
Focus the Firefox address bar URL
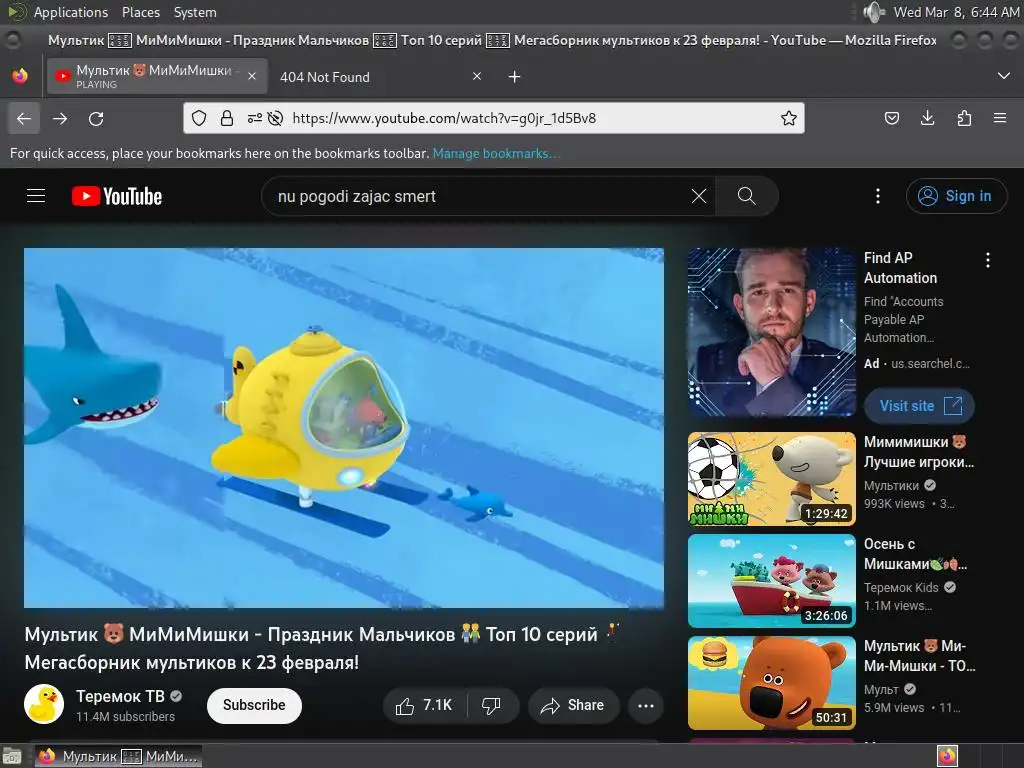(x=444, y=118)
